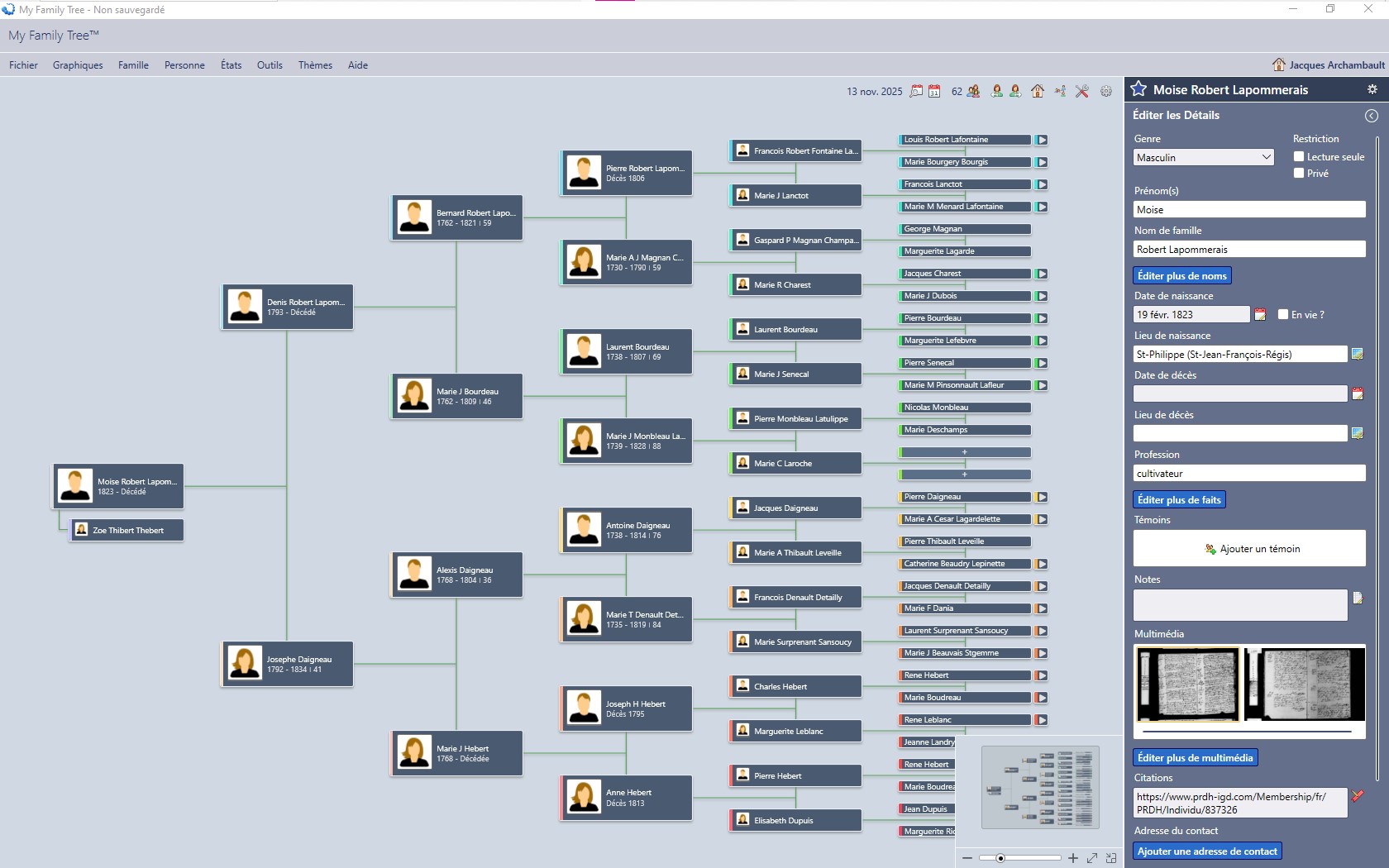Click the fit-to-window expand arrows icon
The height and width of the screenshot is (868, 1389).
coord(1092,858)
